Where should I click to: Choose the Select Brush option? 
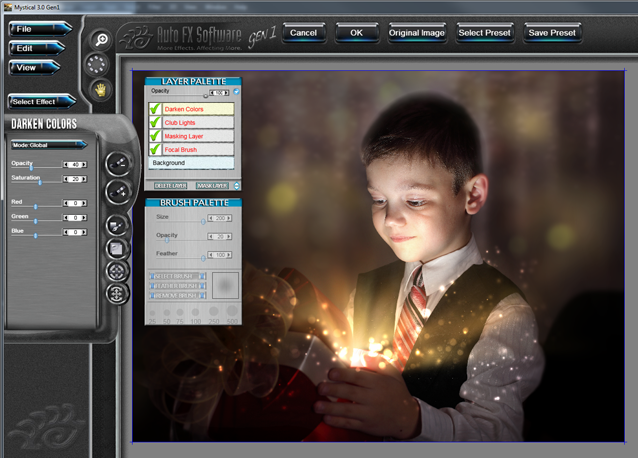pos(178,276)
